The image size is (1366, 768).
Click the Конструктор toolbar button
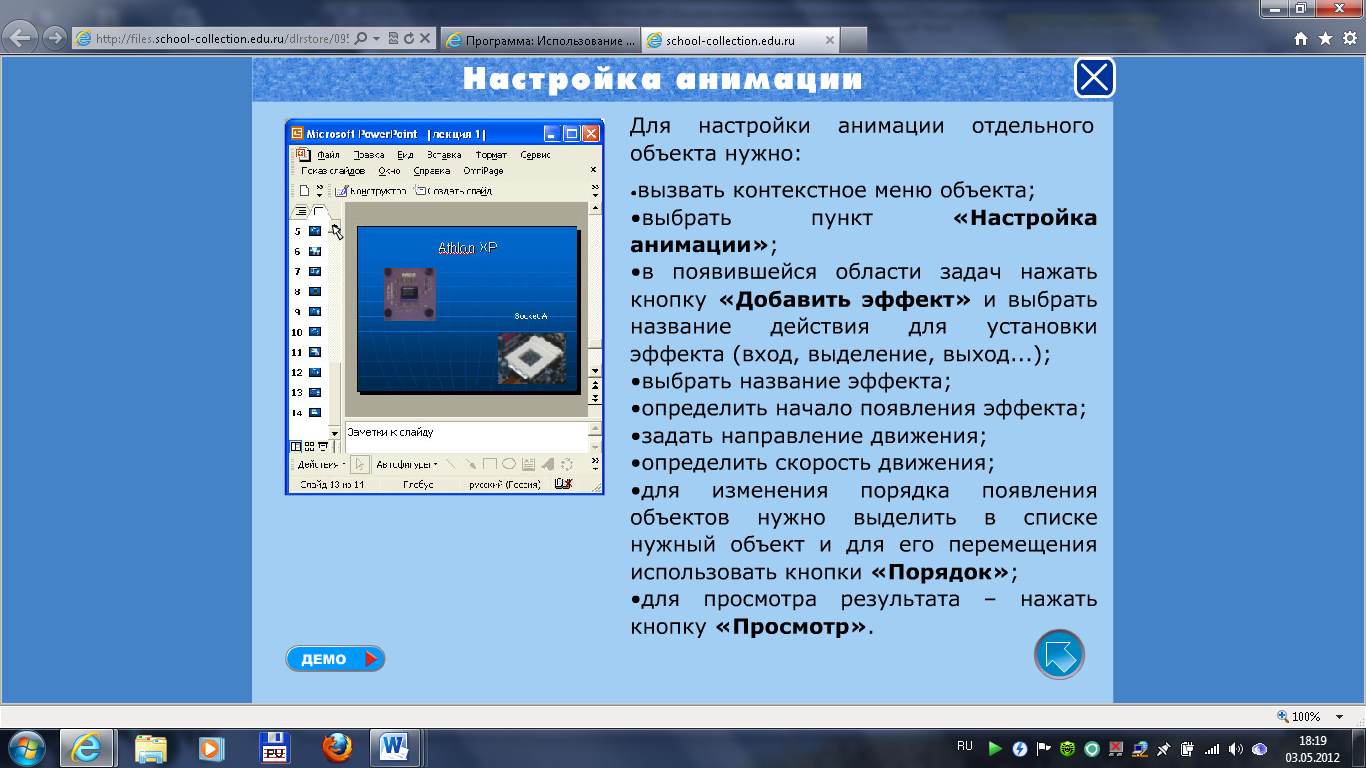(x=371, y=190)
